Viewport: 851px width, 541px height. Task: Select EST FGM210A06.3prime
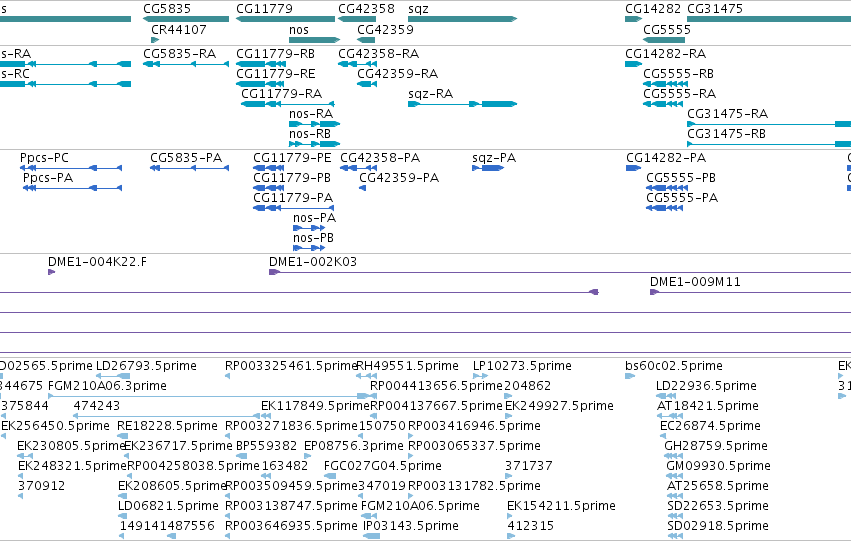click(208, 396)
